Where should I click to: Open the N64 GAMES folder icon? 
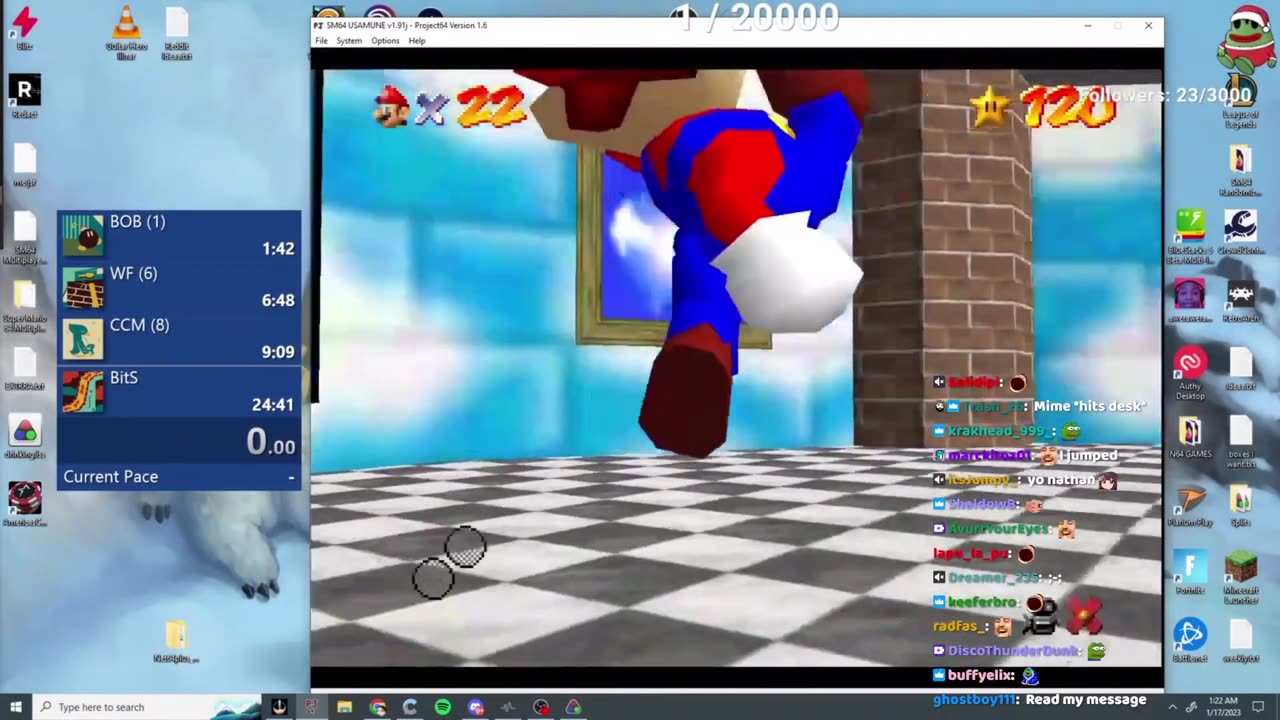pos(1190,436)
